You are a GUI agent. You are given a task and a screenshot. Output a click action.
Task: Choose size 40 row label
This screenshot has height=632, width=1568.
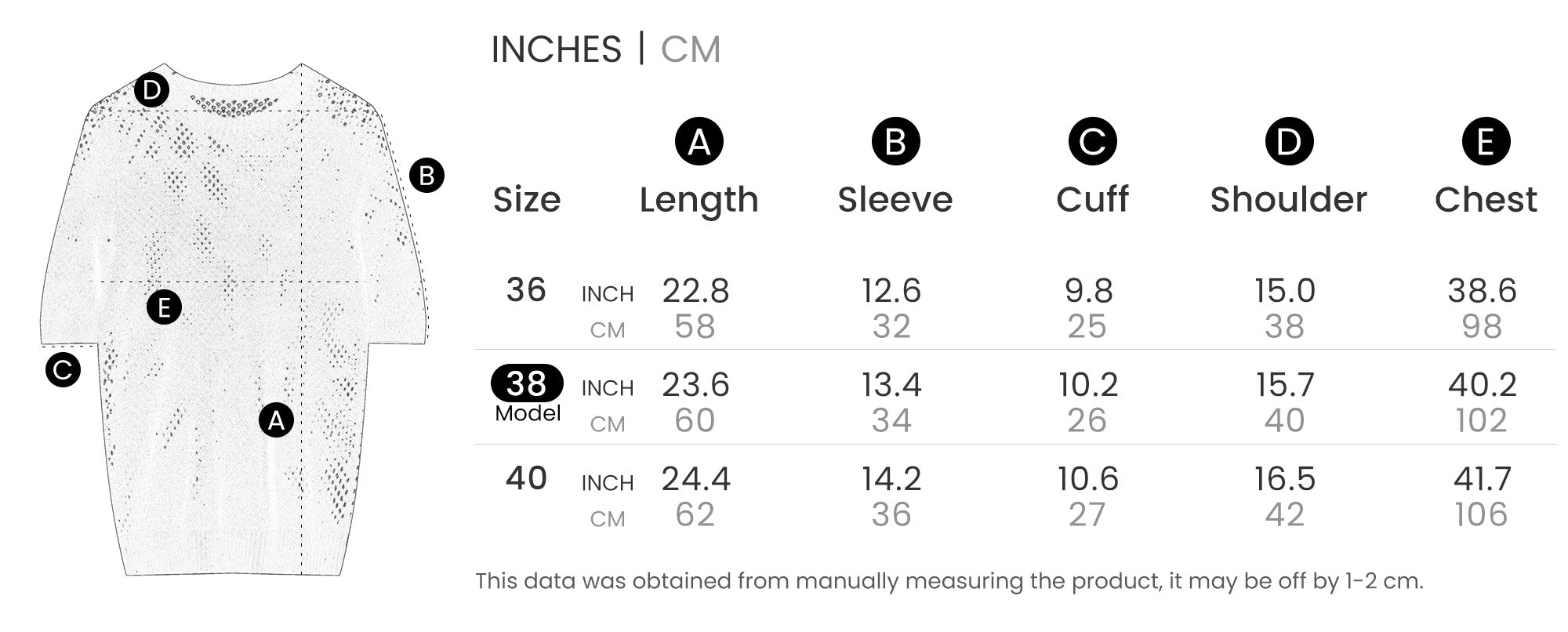526,478
